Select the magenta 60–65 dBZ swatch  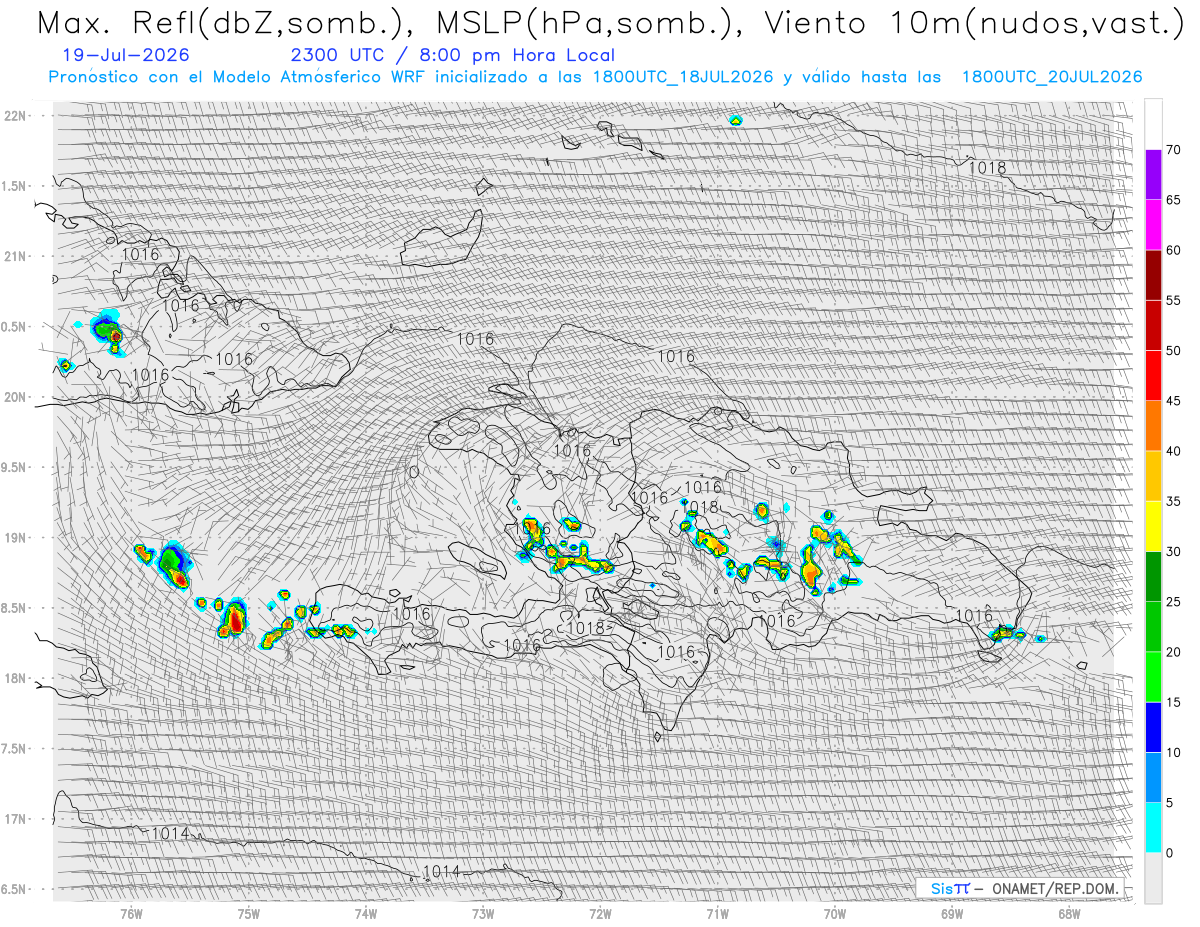[1153, 224]
